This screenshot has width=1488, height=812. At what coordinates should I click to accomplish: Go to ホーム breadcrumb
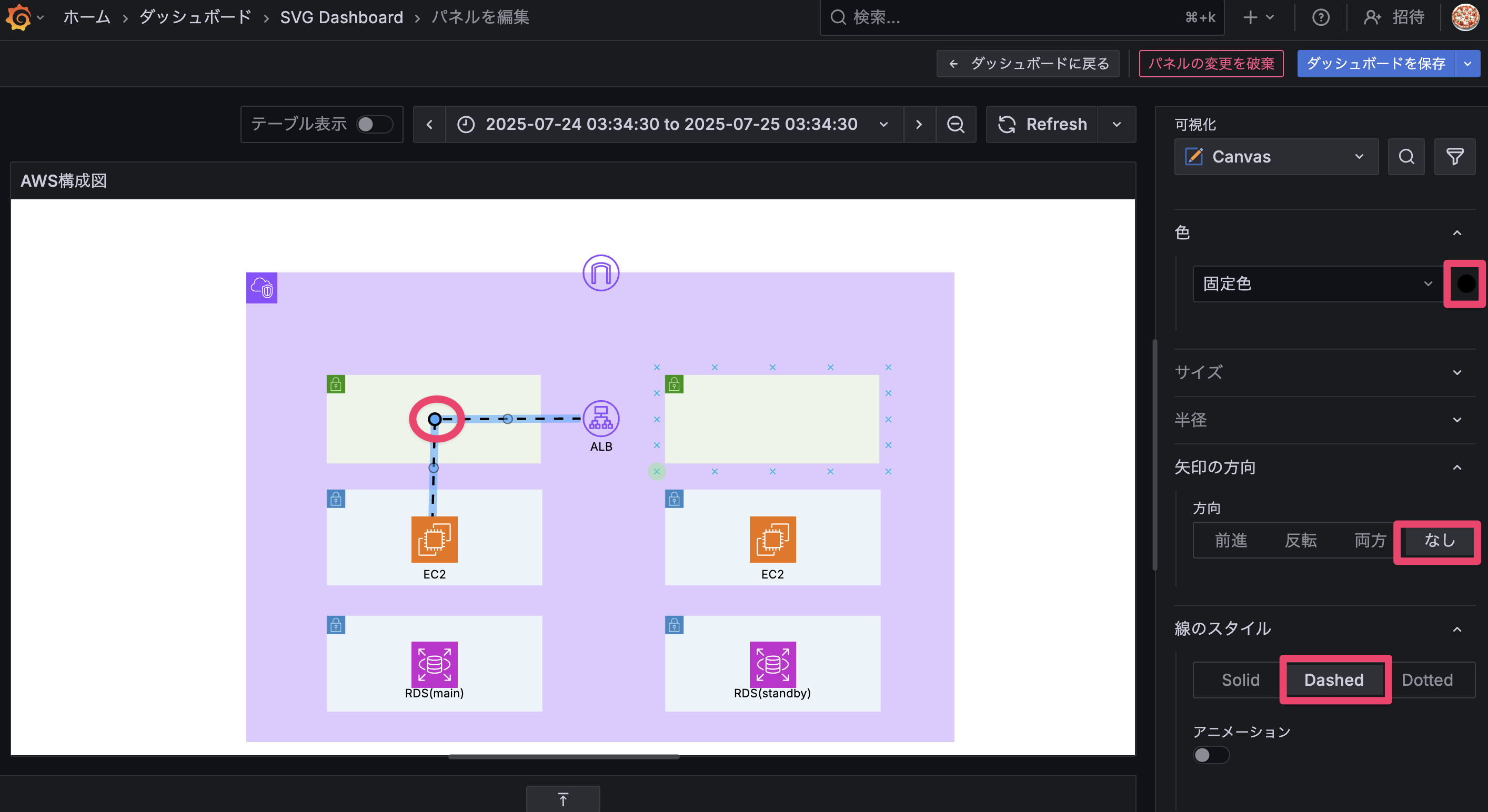pyautogui.click(x=87, y=17)
